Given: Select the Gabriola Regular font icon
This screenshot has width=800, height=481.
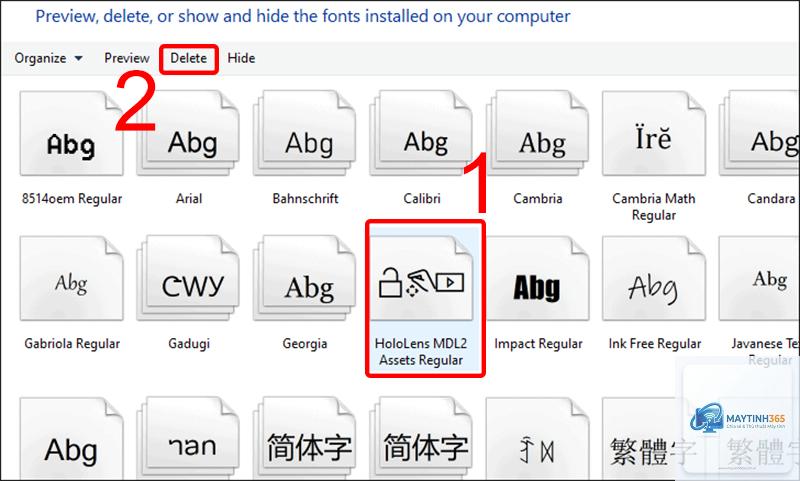Looking at the screenshot, I should tap(71, 279).
